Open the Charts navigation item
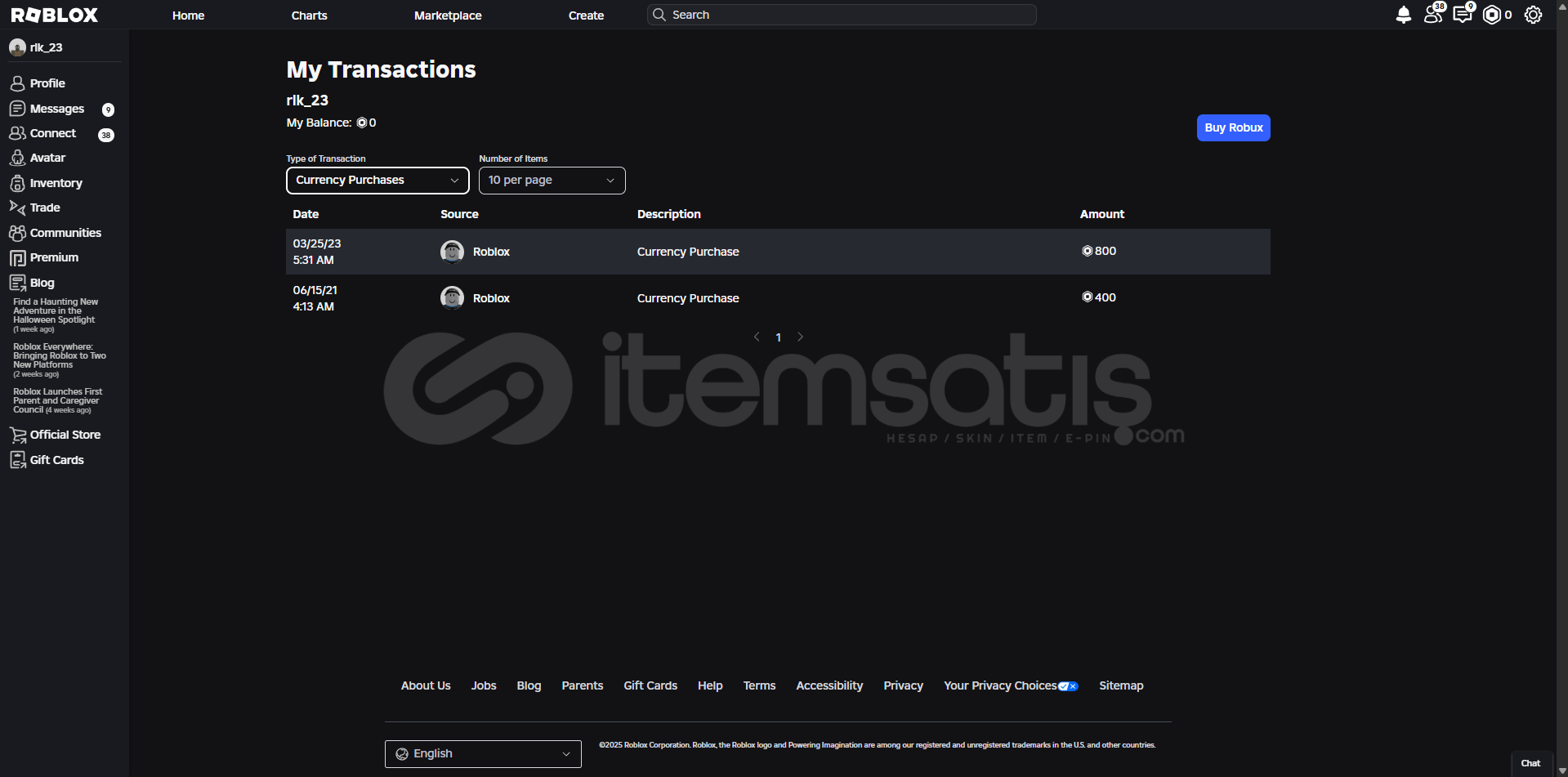The width and height of the screenshot is (1568, 777). pyautogui.click(x=309, y=16)
